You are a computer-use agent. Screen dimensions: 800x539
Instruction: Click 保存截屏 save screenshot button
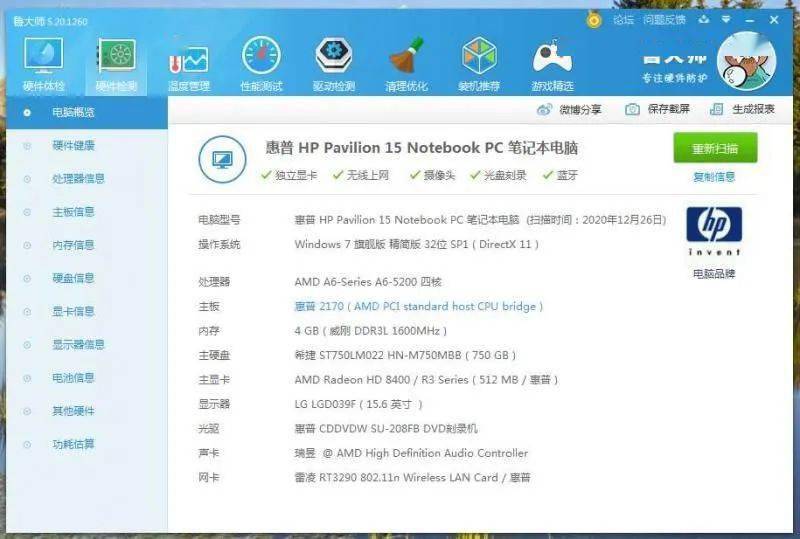657,109
